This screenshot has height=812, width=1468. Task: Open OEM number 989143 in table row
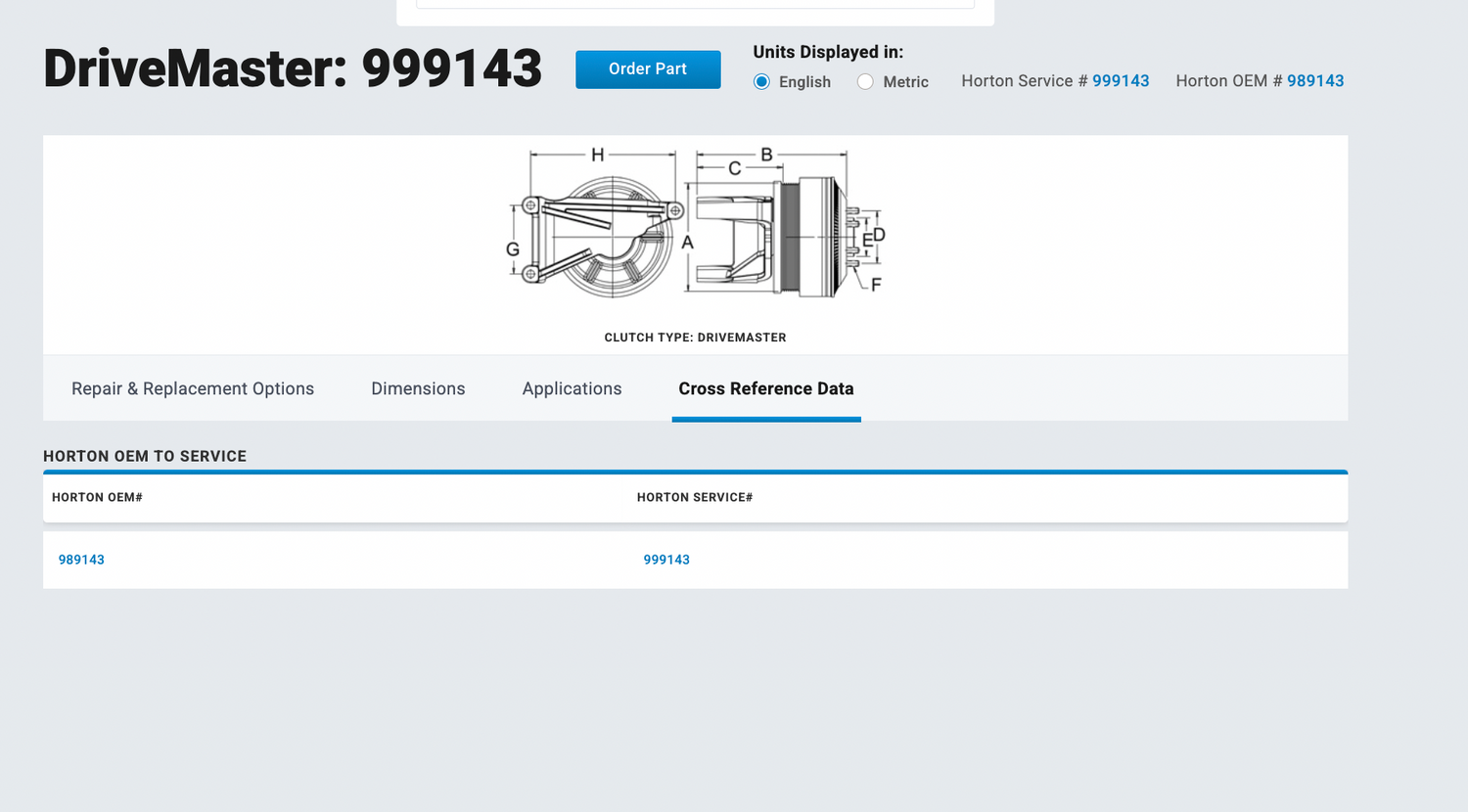pos(81,560)
